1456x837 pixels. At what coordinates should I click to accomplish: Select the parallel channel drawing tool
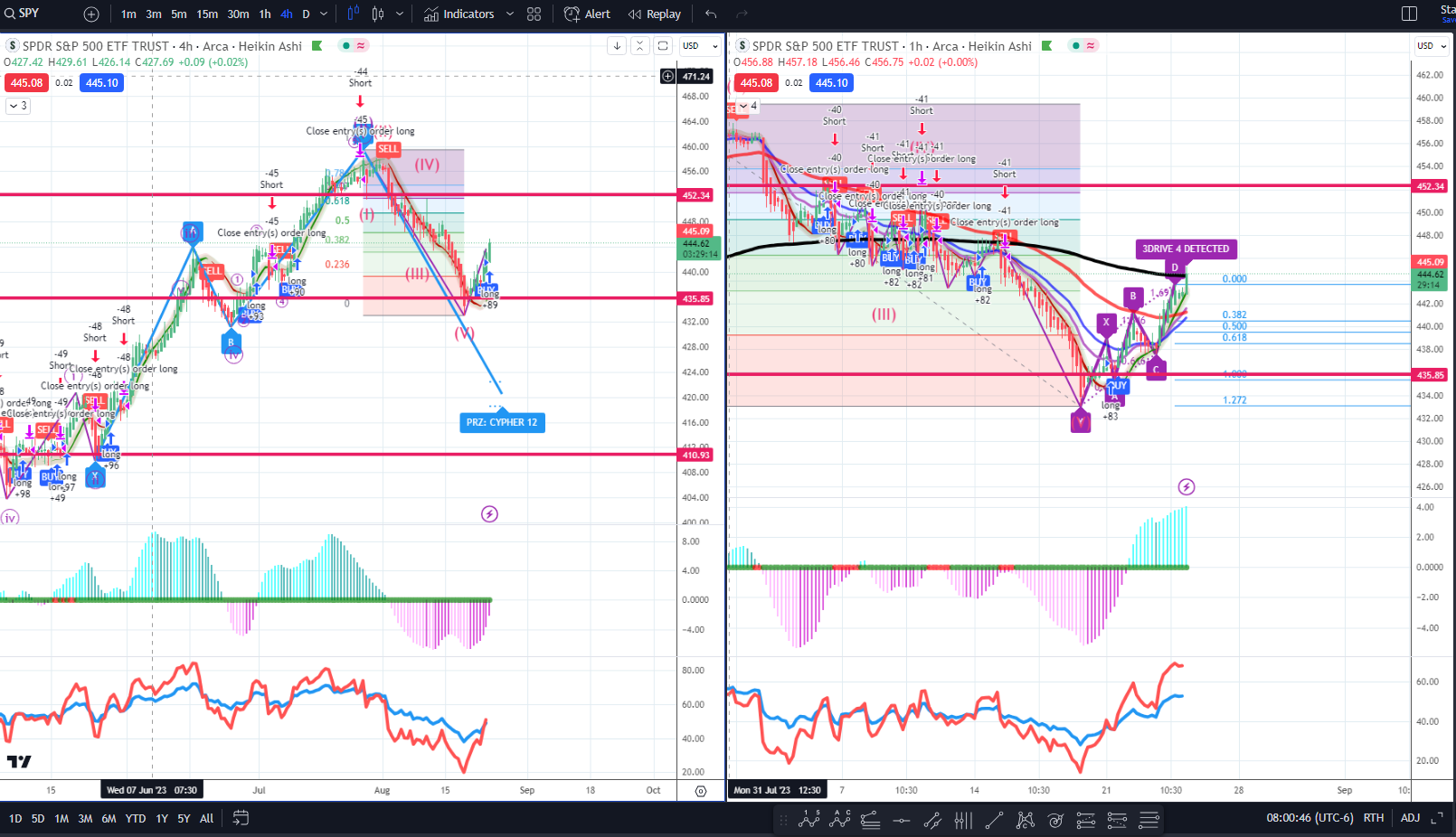tap(932, 820)
